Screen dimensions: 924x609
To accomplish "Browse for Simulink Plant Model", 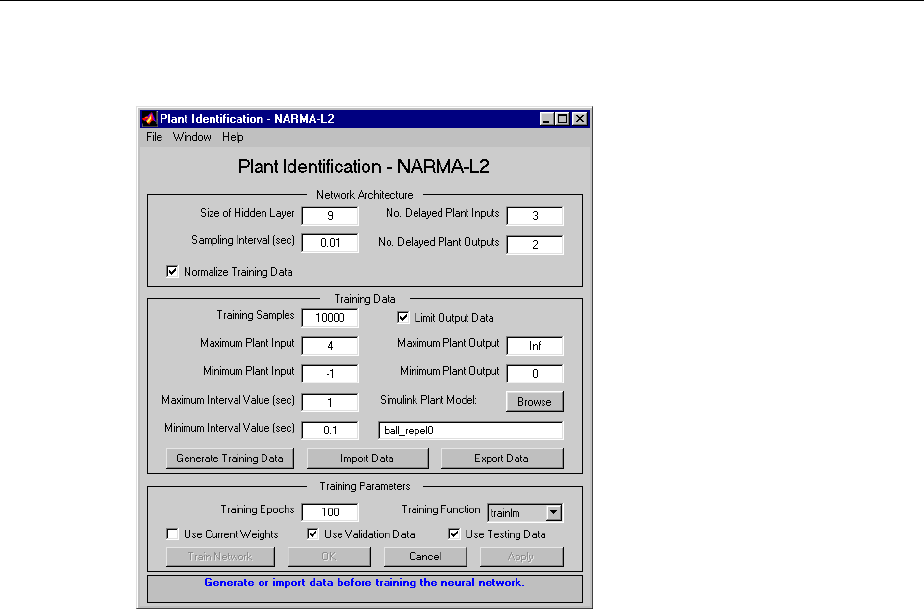I will coord(534,401).
